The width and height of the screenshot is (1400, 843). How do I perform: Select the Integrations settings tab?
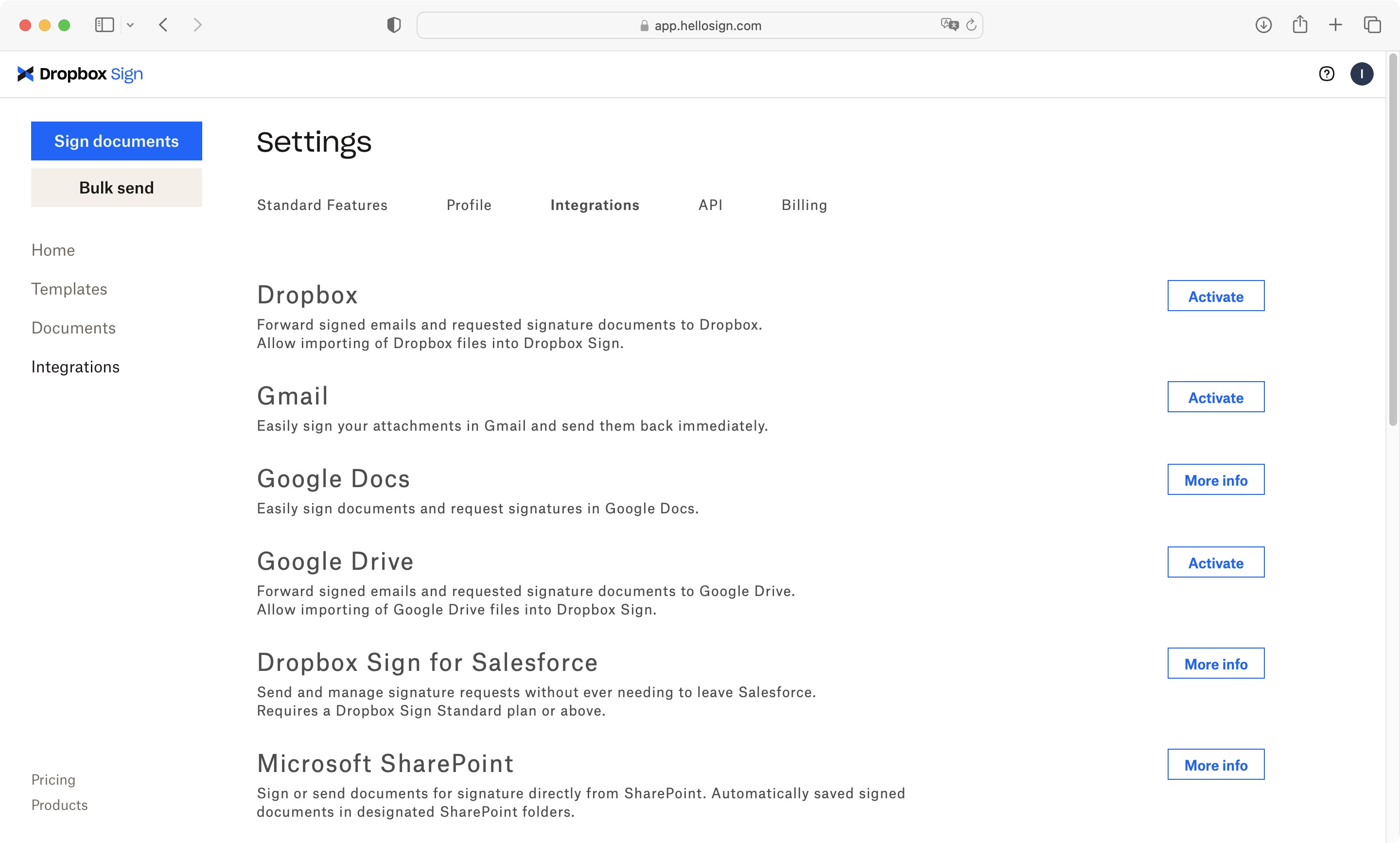coord(595,205)
